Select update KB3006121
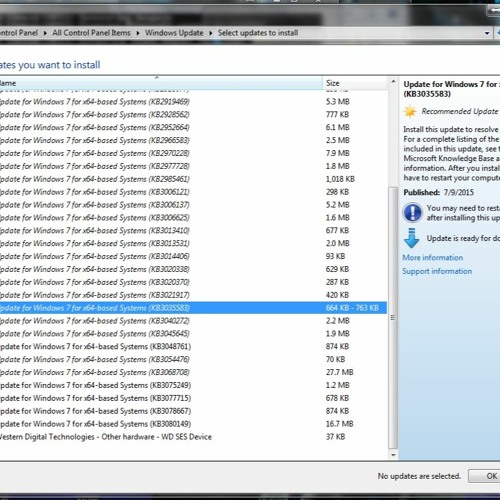500x500 pixels. (x=193, y=192)
